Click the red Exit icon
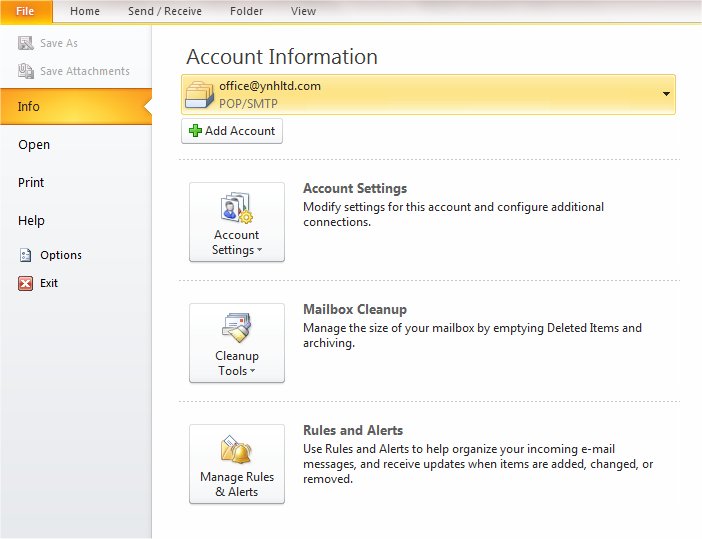 [x=26, y=283]
